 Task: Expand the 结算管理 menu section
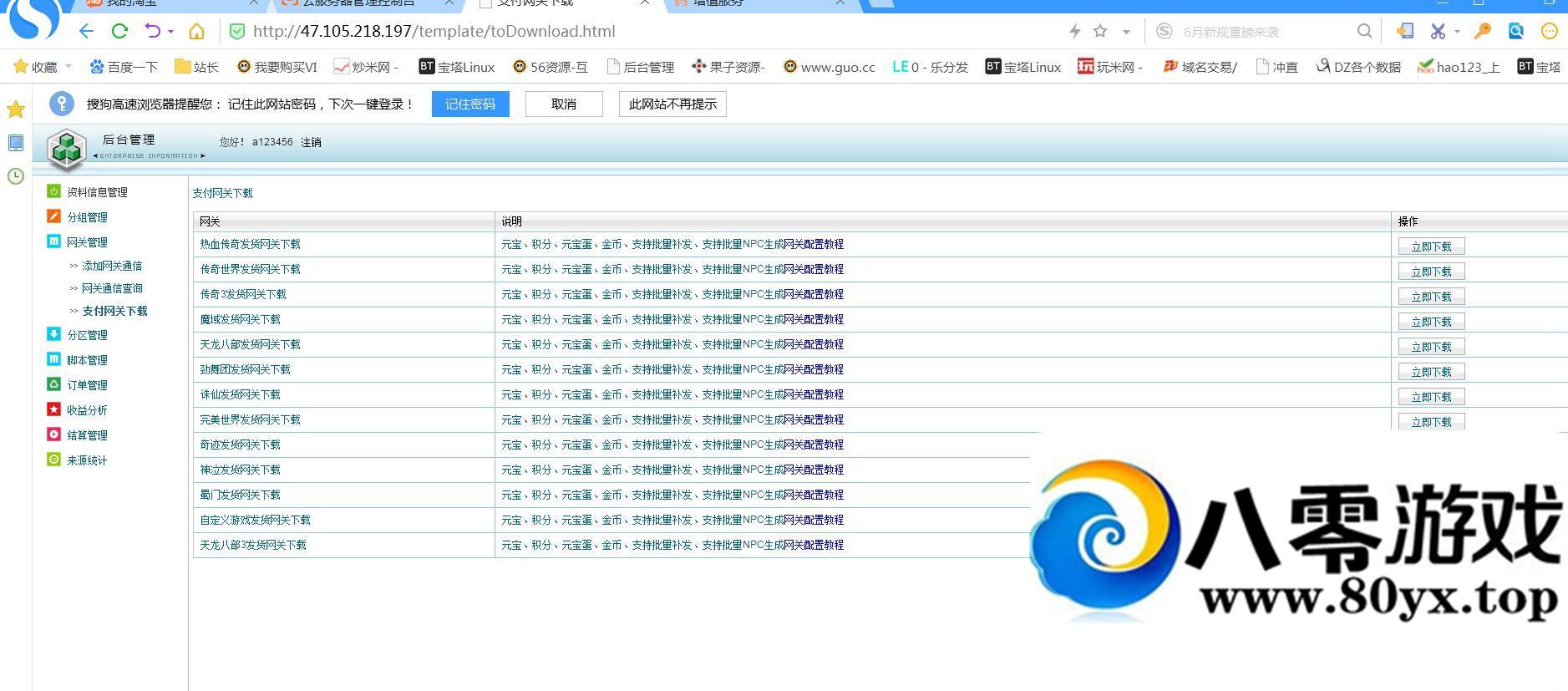coord(87,435)
